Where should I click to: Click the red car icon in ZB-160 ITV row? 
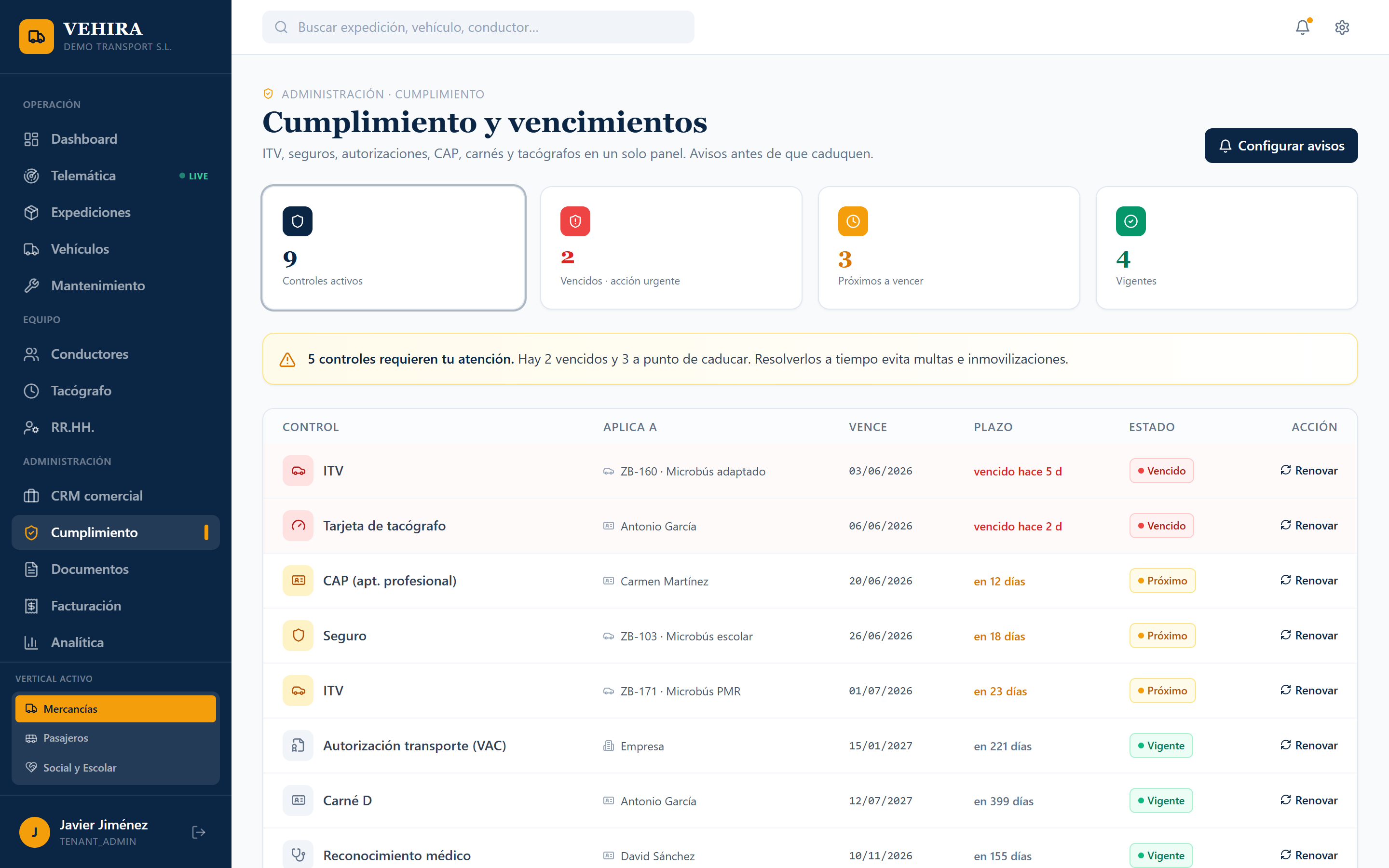[x=298, y=471]
